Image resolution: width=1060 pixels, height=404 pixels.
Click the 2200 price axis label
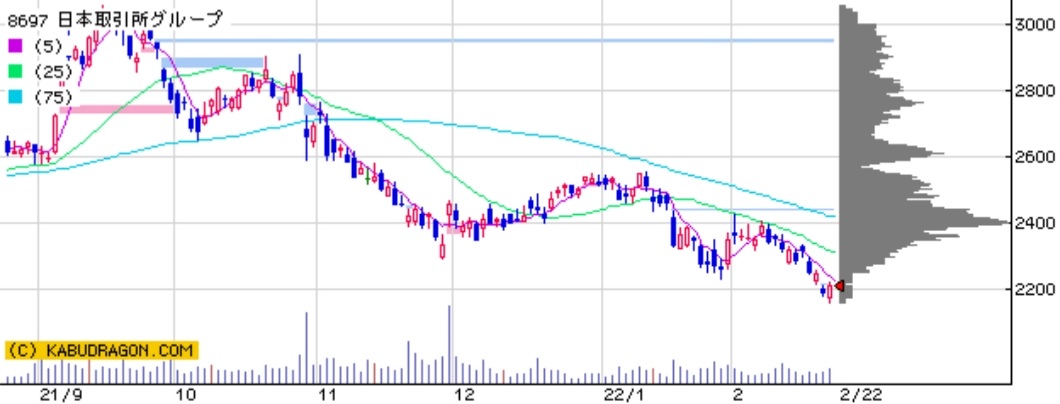[1035, 289]
